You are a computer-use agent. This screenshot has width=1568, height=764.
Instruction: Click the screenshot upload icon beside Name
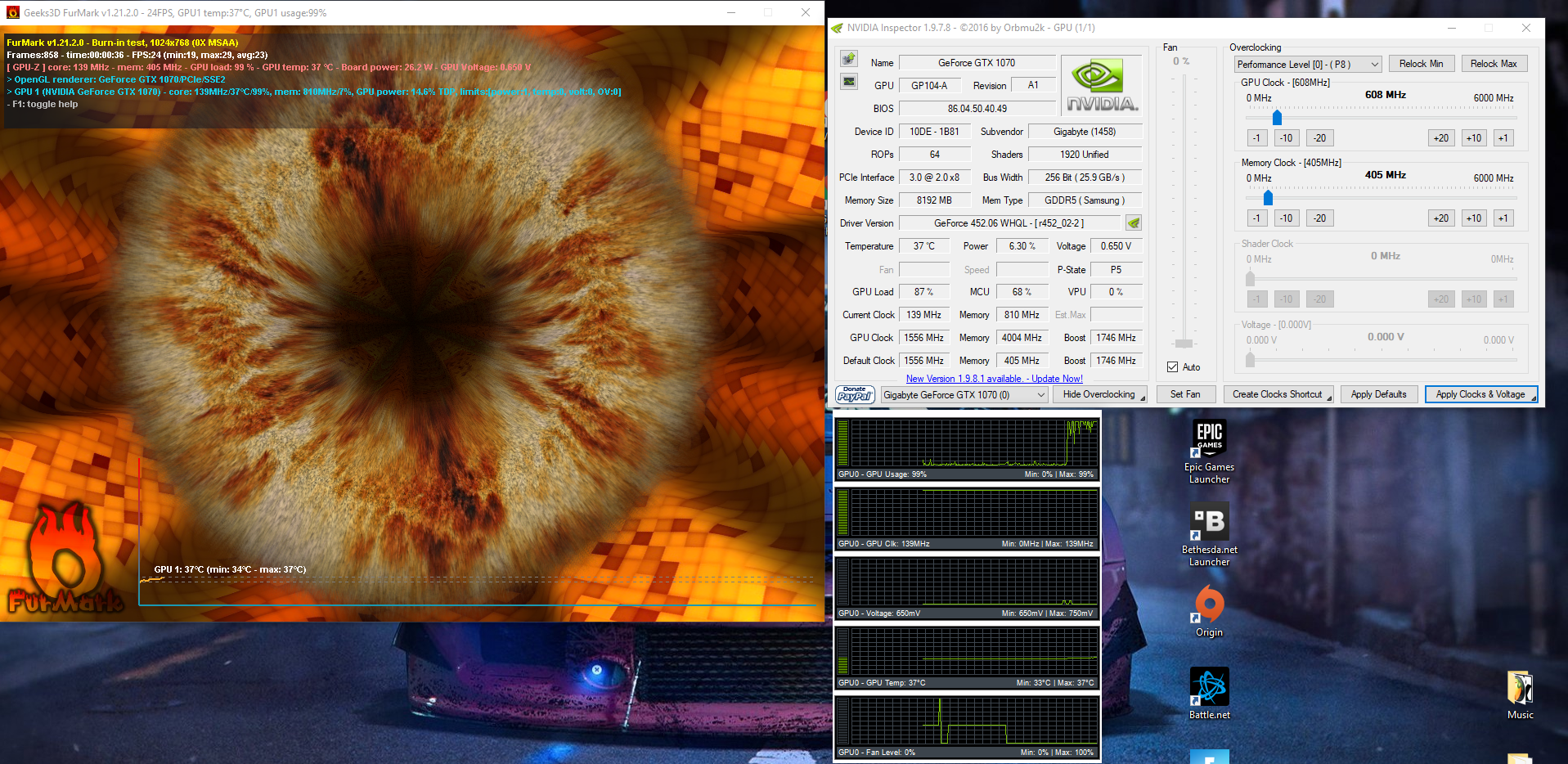[x=849, y=59]
